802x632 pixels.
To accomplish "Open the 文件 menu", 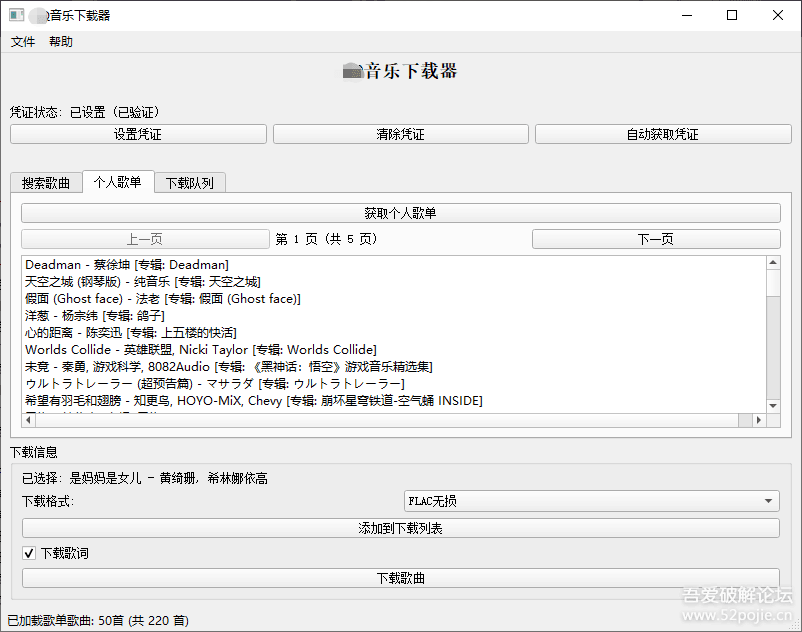I will pos(22,41).
